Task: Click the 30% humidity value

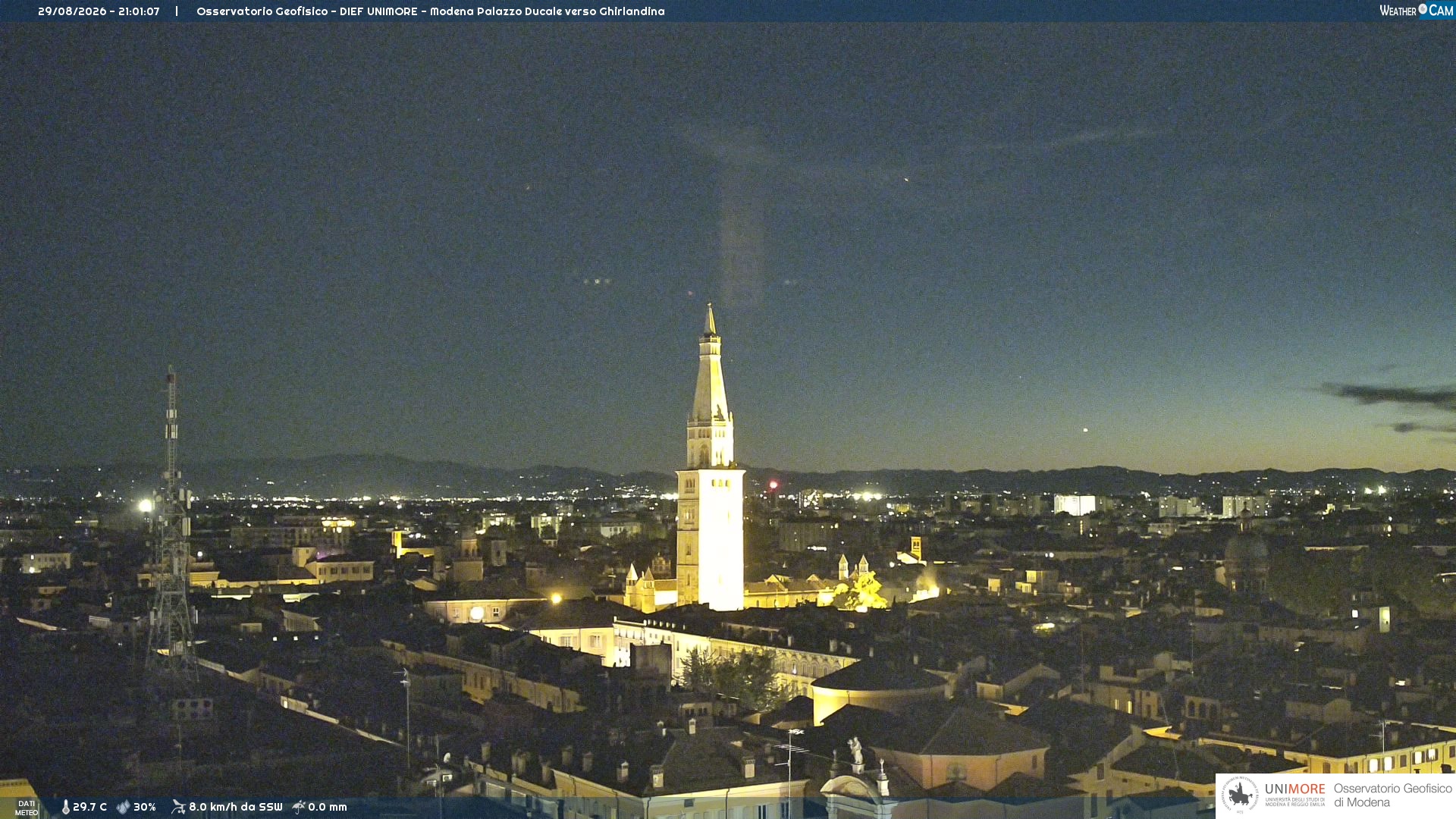Action: [145, 807]
